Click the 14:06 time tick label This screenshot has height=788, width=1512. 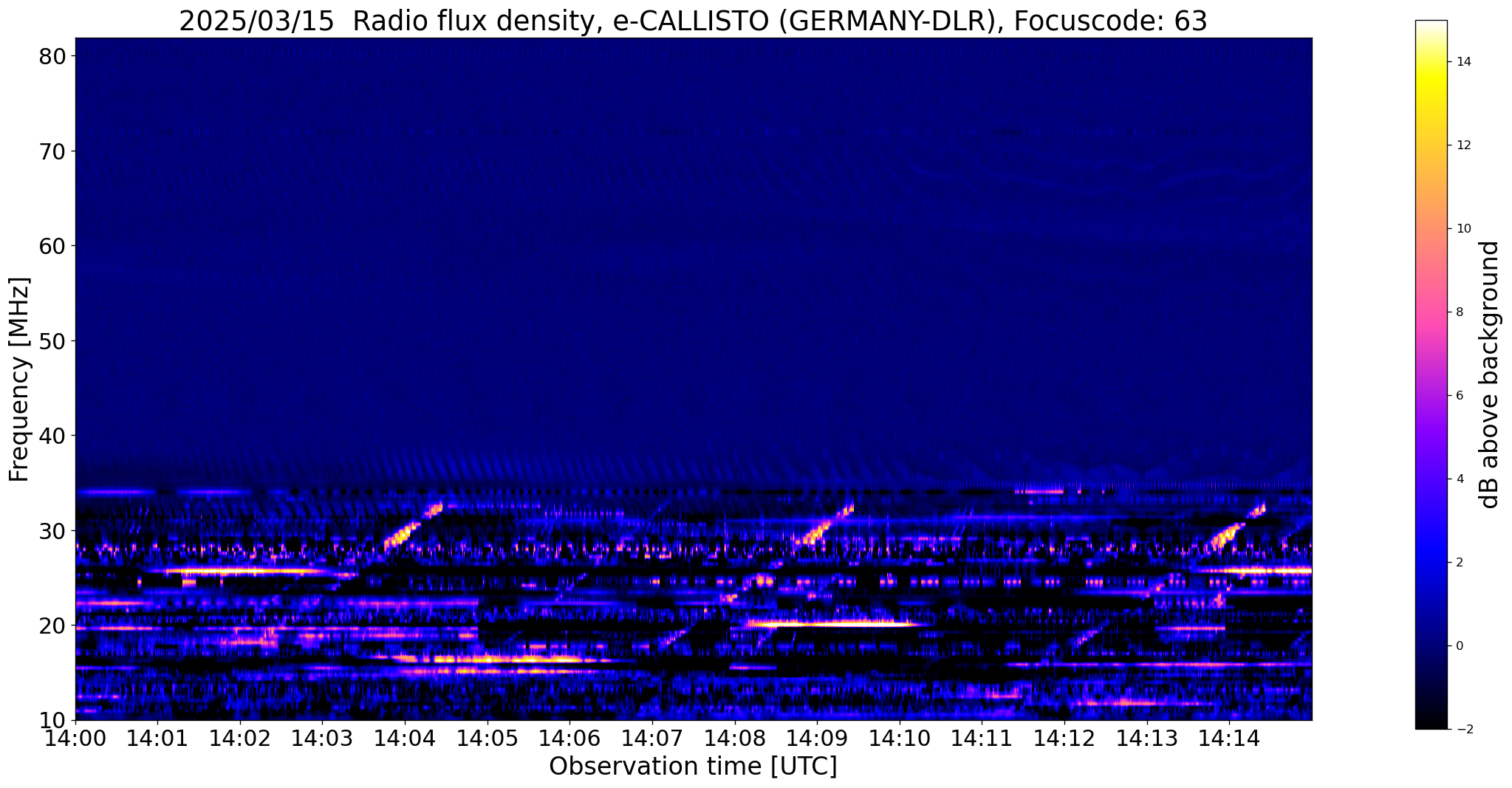(569, 737)
